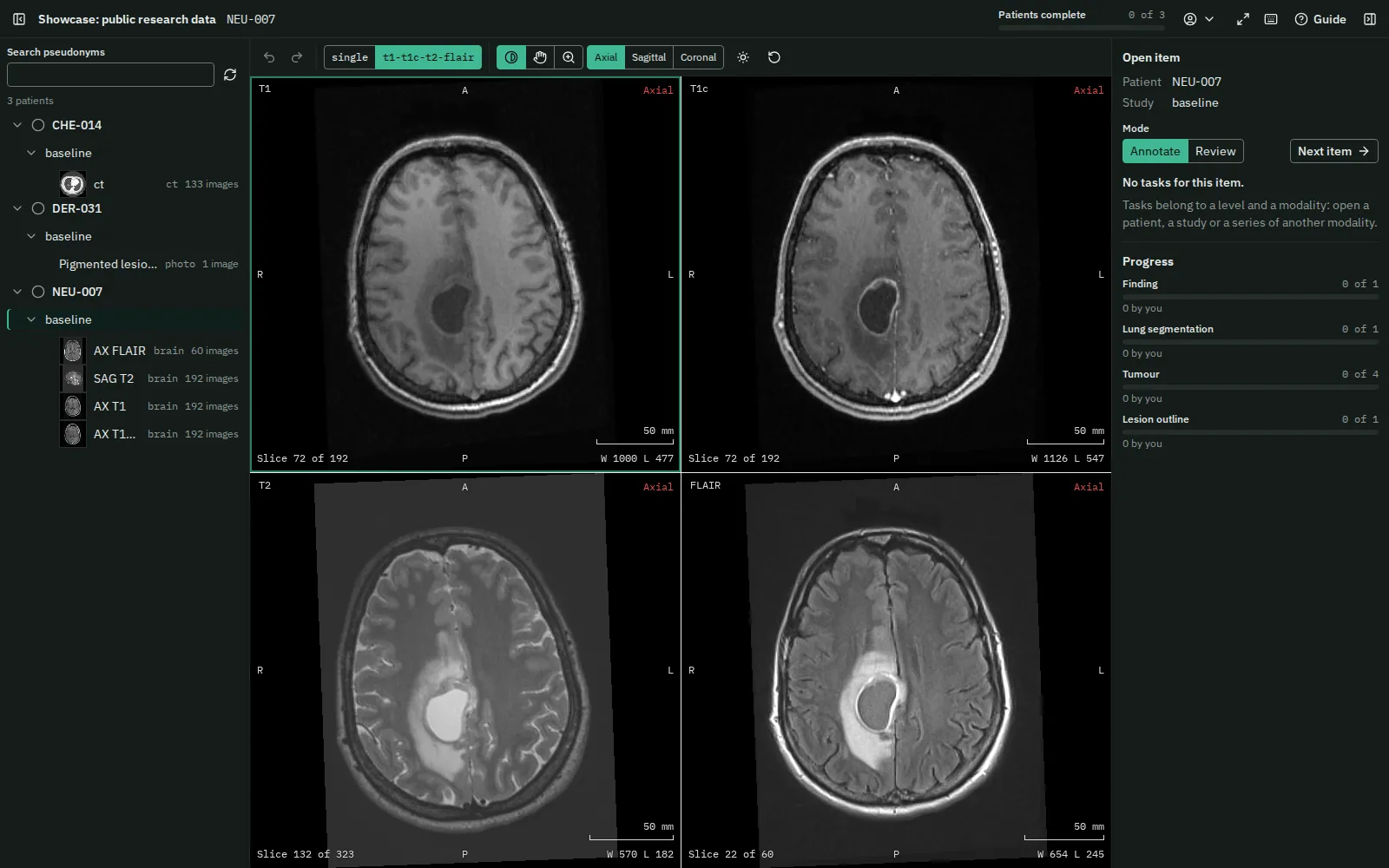Collapse the CHE-014 patient node
The height and width of the screenshot is (868, 1389).
17,125
